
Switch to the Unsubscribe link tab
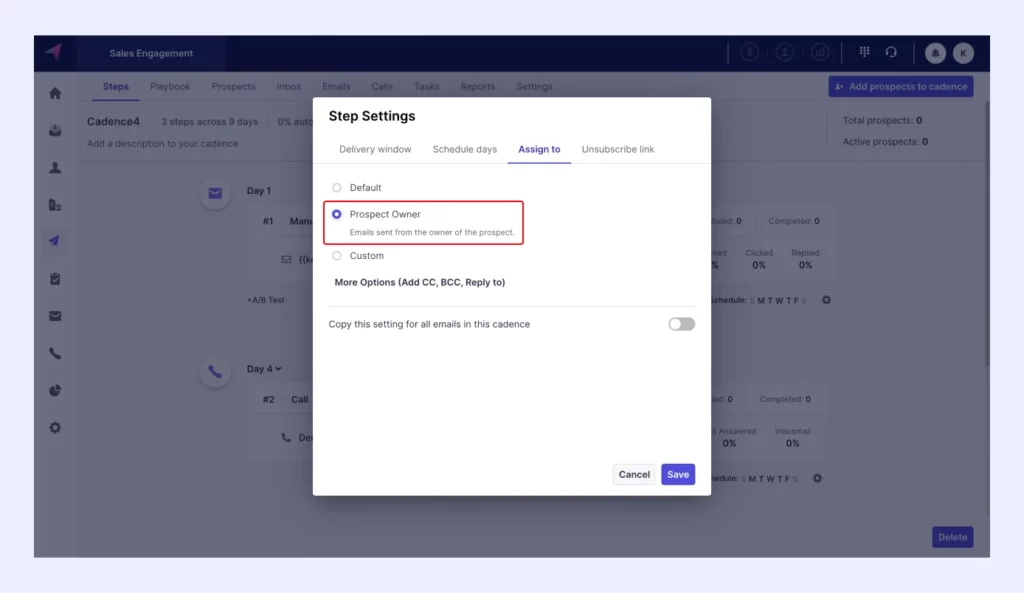618,150
